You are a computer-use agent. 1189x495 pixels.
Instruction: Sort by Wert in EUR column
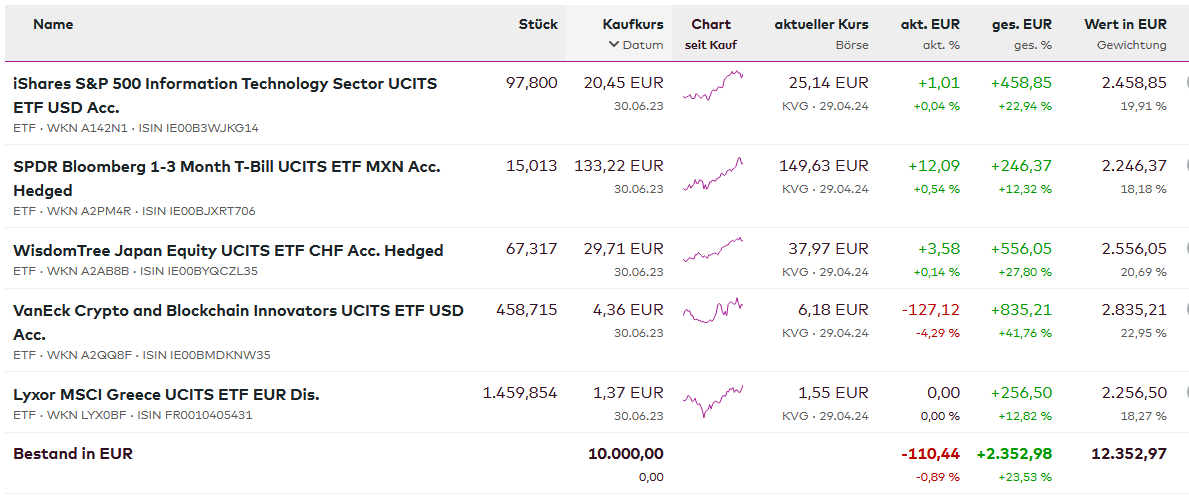tap(1125, 24)
